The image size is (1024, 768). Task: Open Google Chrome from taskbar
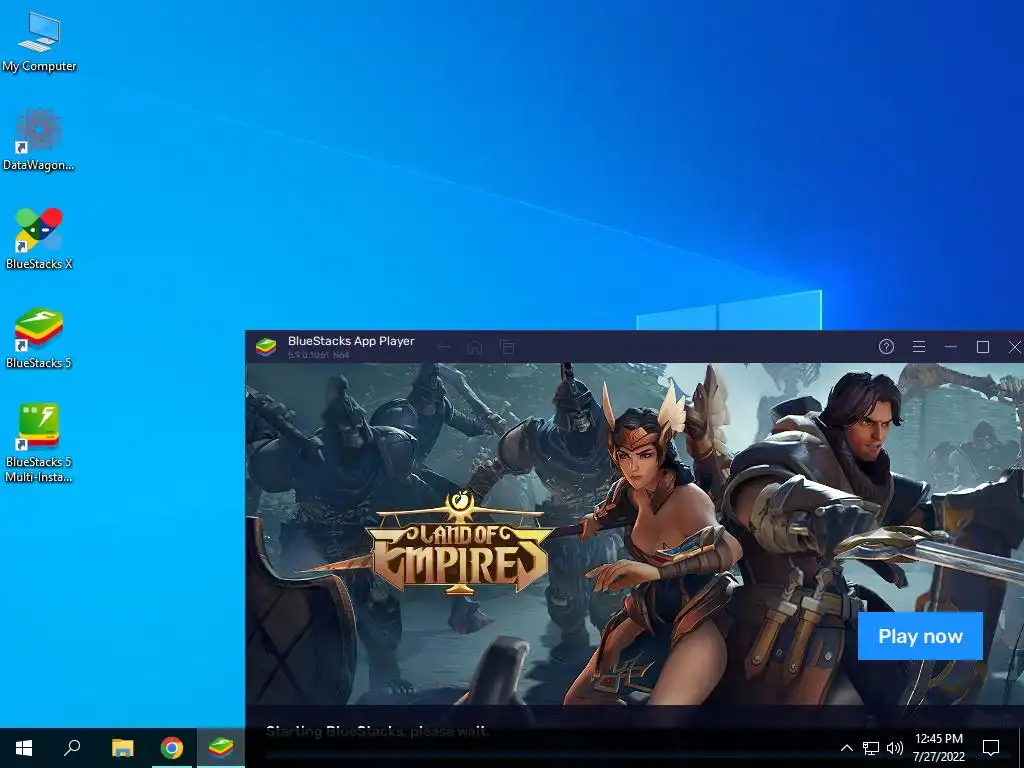click(x=172, y=748)
